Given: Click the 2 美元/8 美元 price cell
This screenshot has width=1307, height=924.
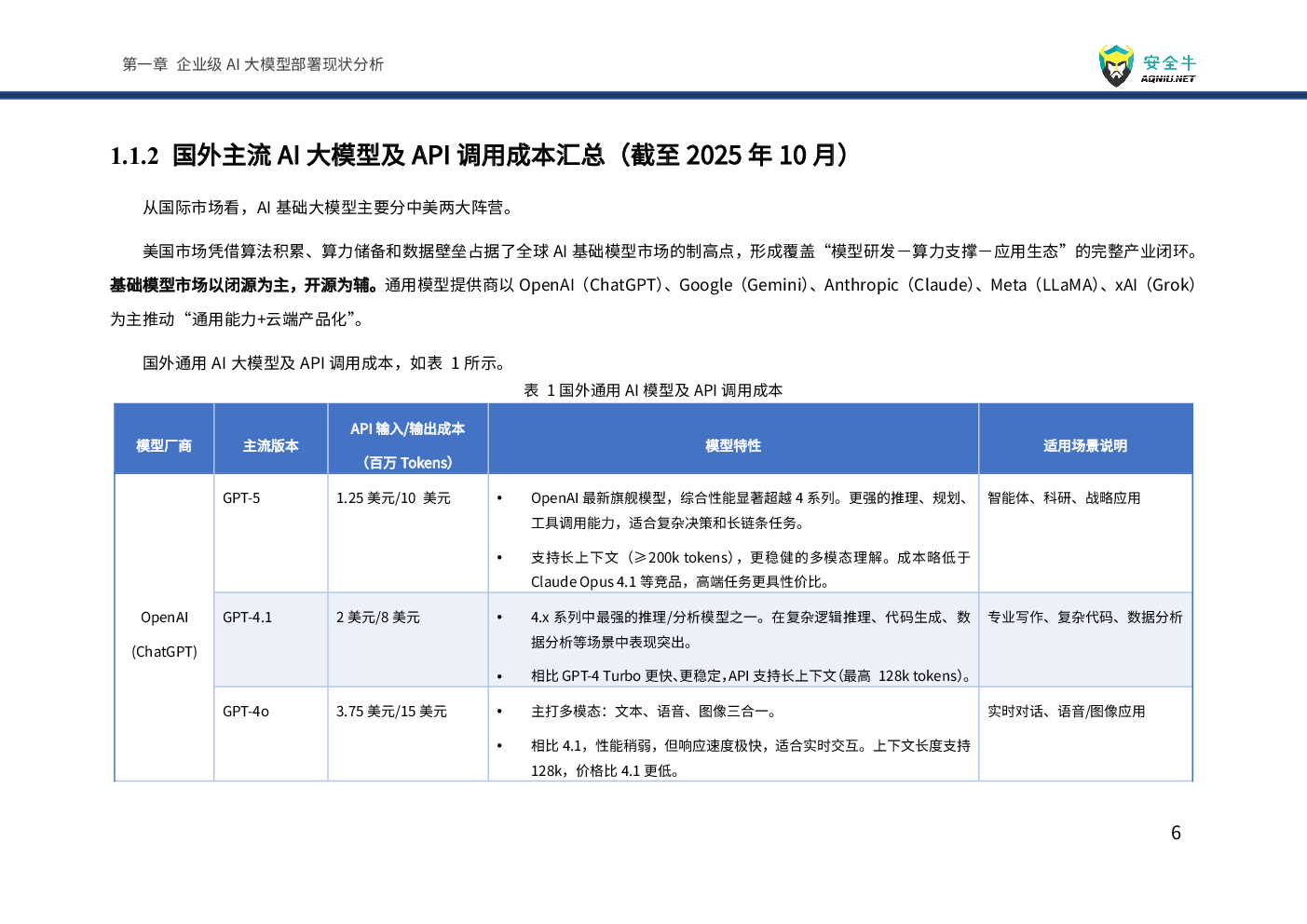Looking at the screenshot, I should point(377,618).
